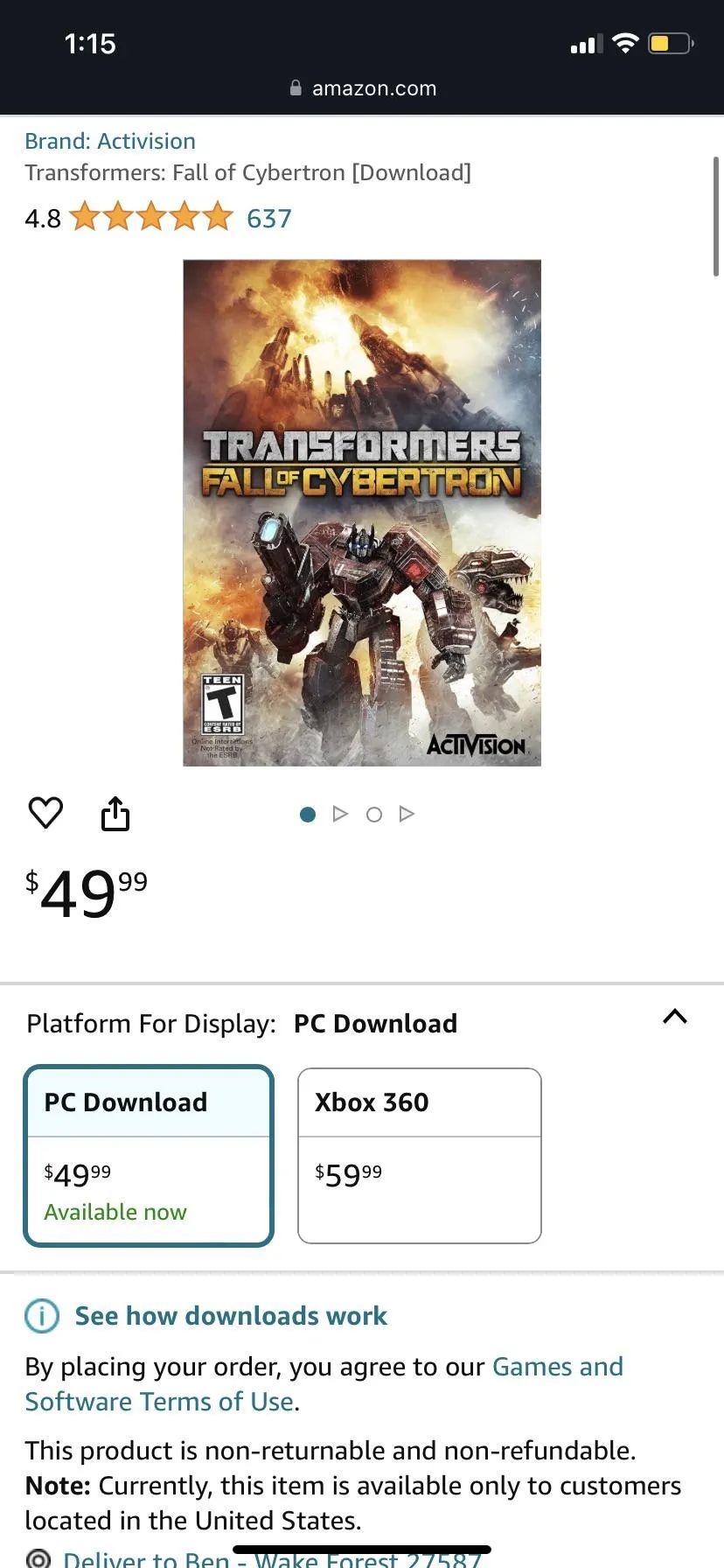This screenshot has width=724, height=1568.
Task: Tap the share icon below the image
Action: [x=115, y=813]
